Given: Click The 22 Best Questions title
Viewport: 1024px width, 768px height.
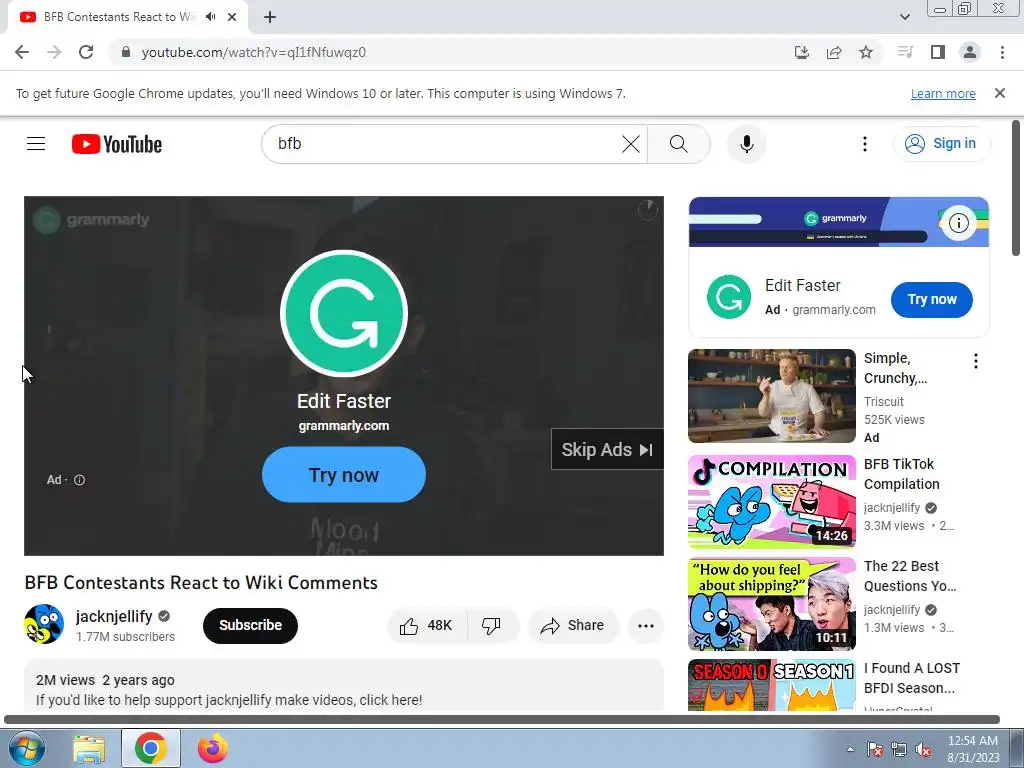Looking at the screenshot, I should [910, 576].
